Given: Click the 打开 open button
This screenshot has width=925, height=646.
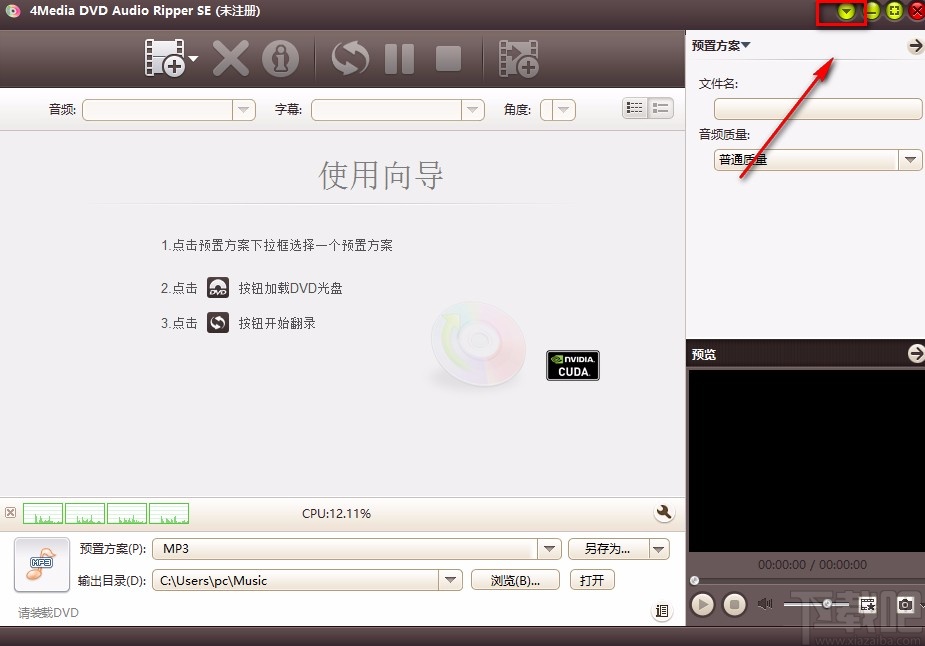Looking at the screenshot, I should (x=592, y=580).
